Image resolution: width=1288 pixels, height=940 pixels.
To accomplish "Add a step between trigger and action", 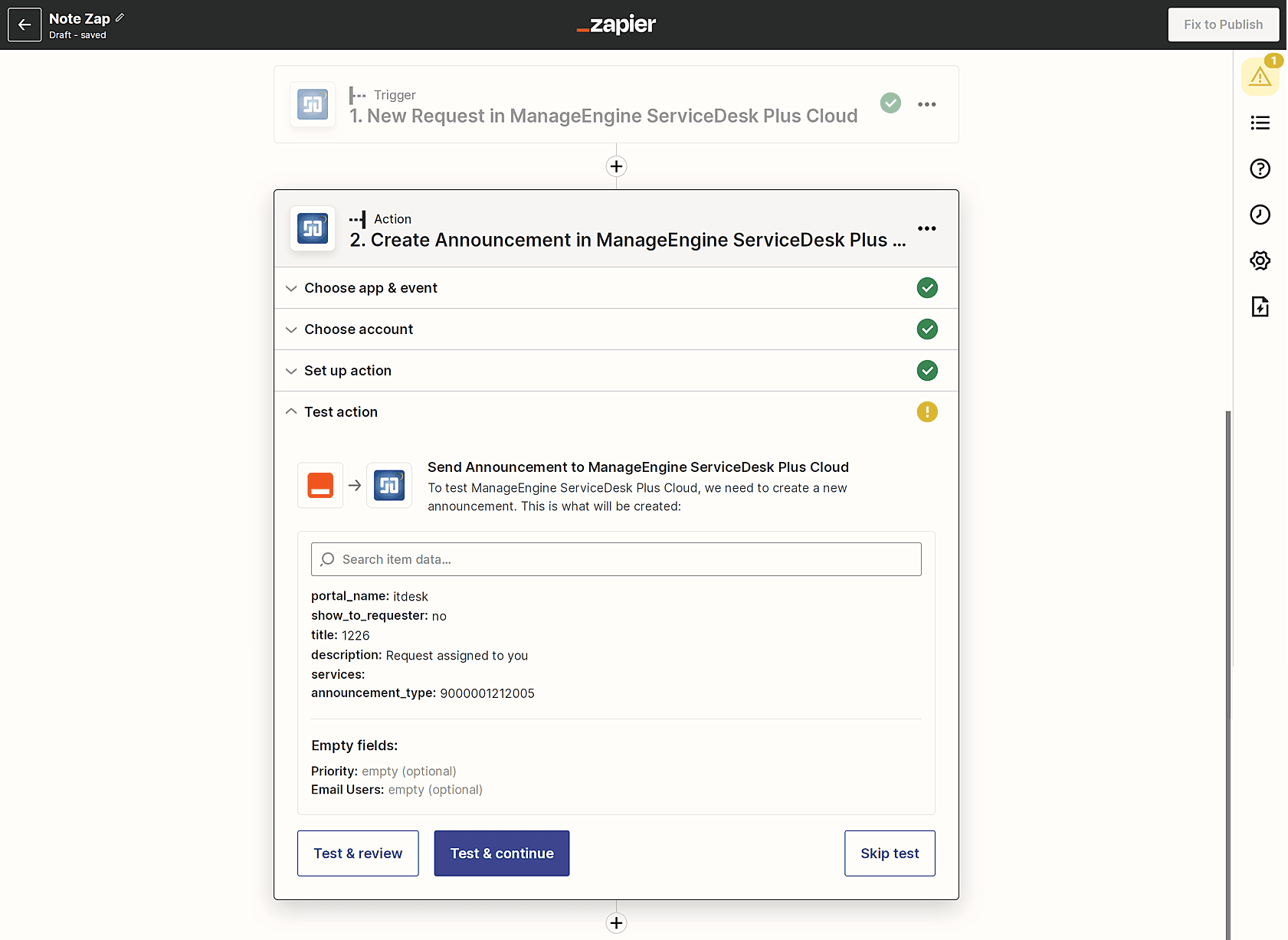I will [616, 166].
